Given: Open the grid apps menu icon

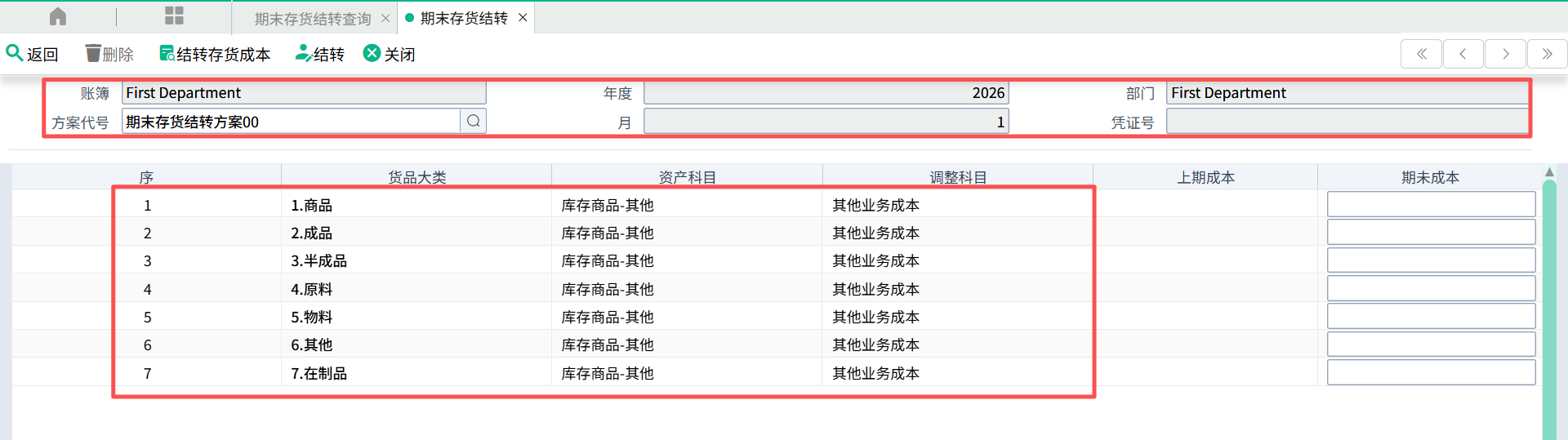Looking at the screenshot, I should point(174,16).
